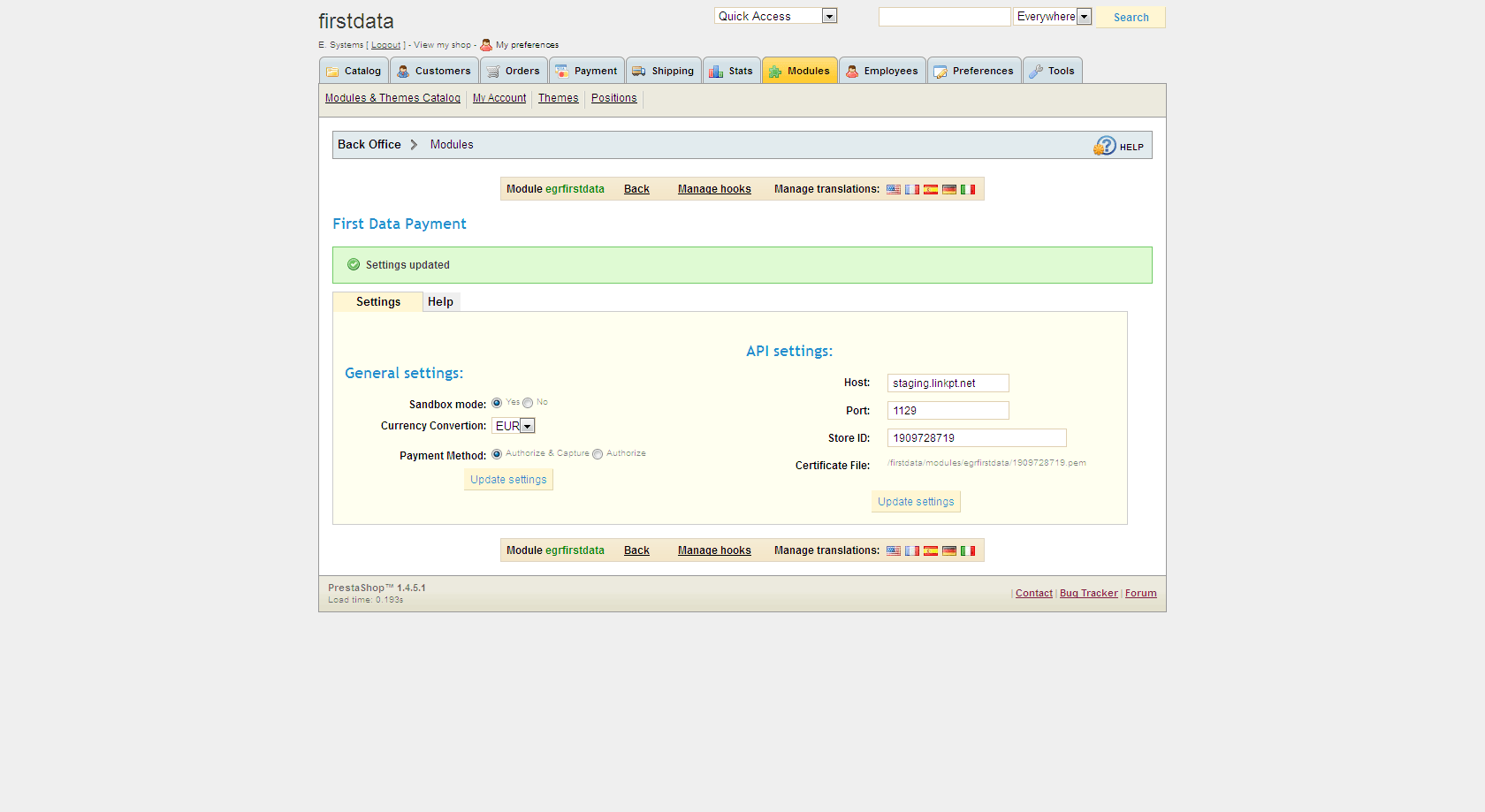This screenshot has width=1485, height=812.
Task: Click the user icon beside My preferences
Action: pyautogui.click(x=486, y=45)
